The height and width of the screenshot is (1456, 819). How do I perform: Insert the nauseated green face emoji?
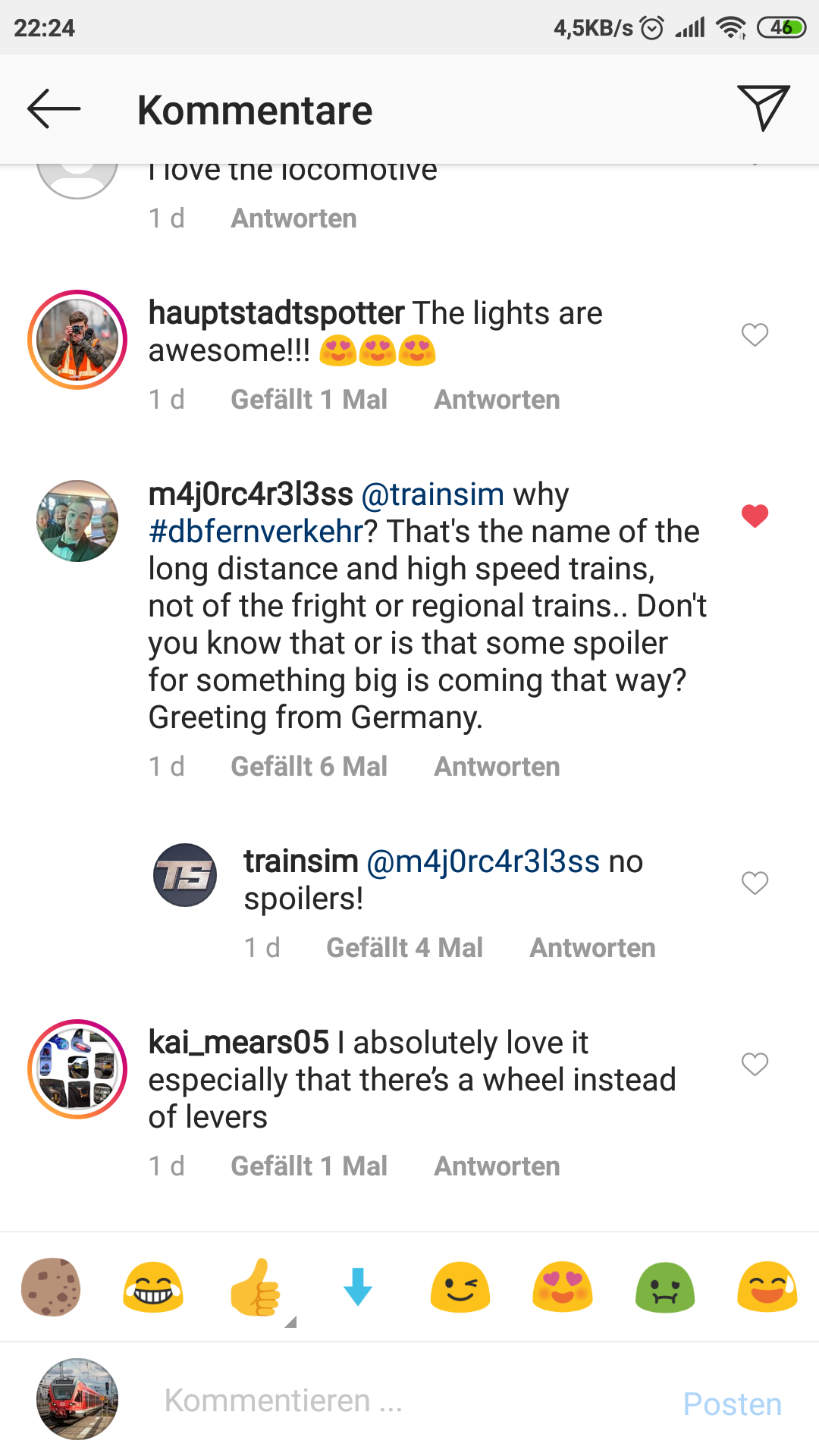[665, 1287]
